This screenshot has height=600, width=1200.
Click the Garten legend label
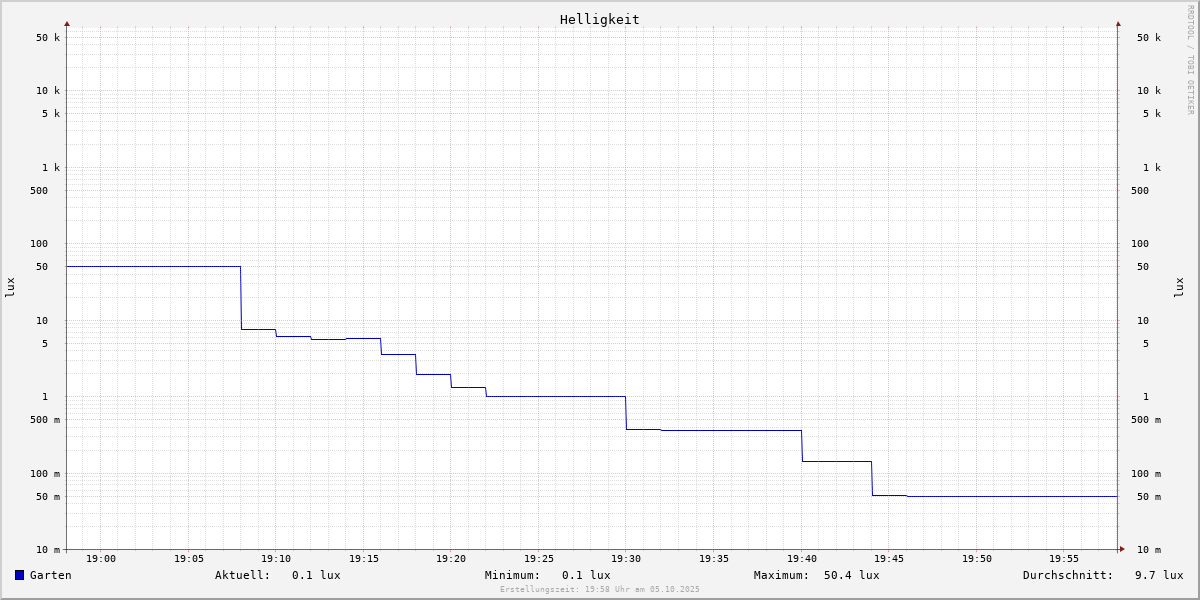[51, 575]
